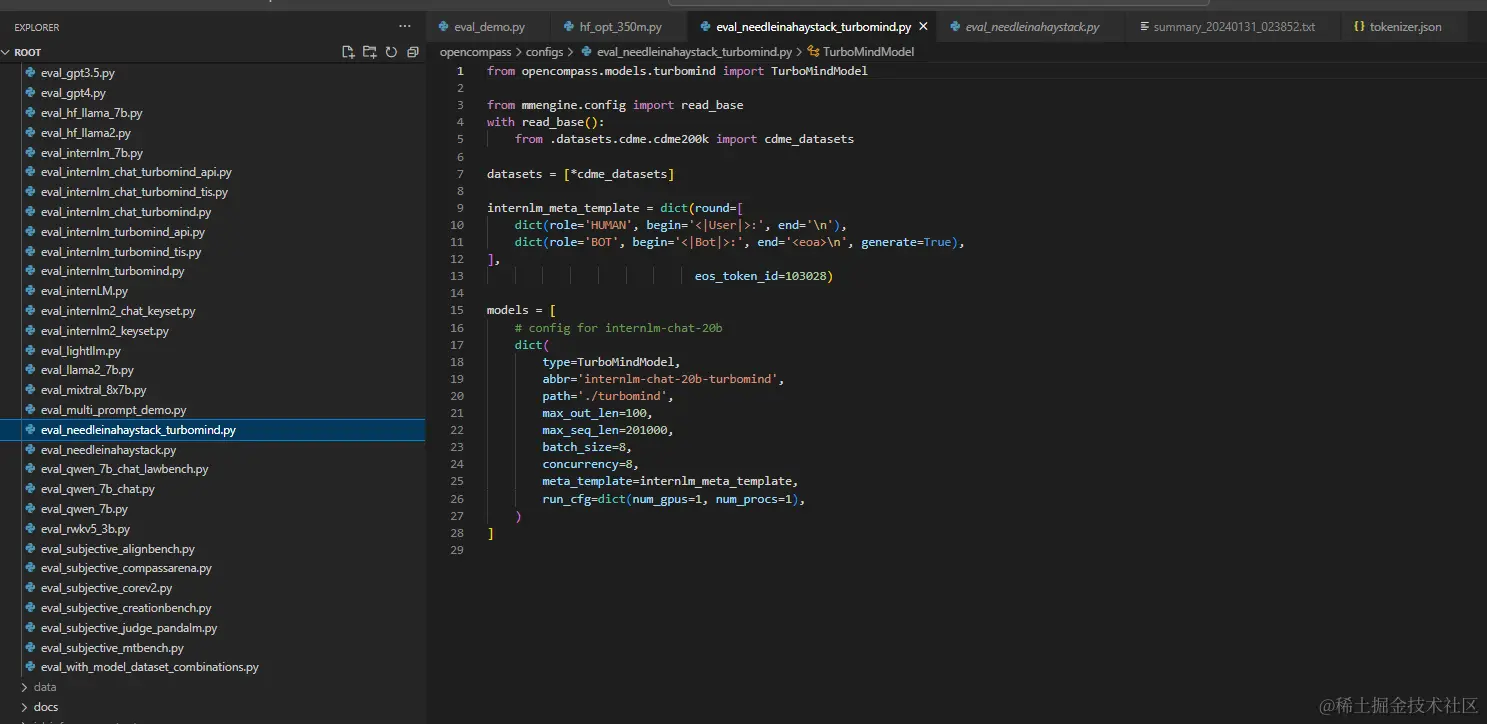The image size is (1487, 724).
Task: Close the eval_needleinahaystack_turbomind.py tab
Action: click(923, 27)
